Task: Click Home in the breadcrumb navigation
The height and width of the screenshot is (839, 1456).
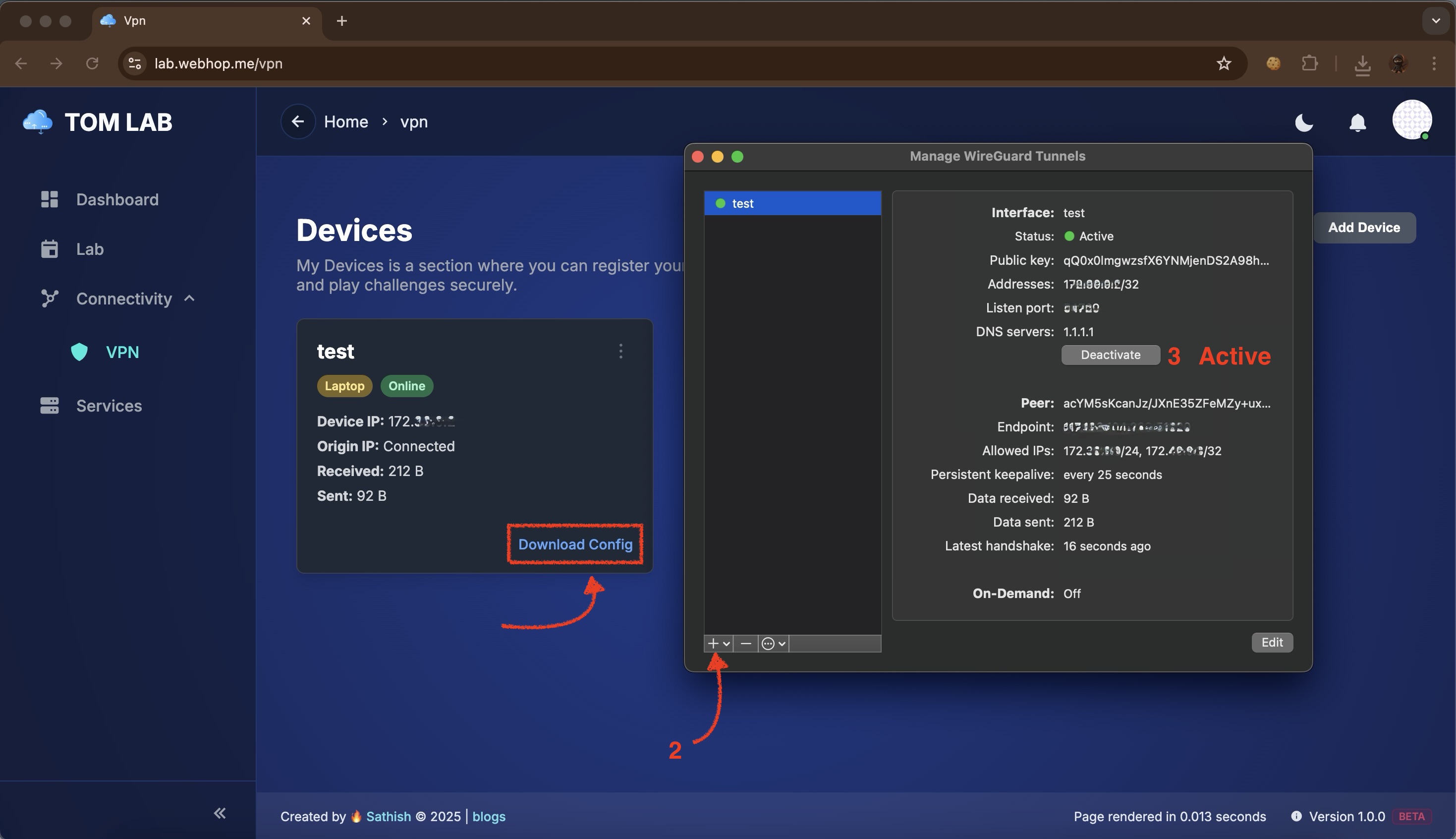Action: point(346,121)
